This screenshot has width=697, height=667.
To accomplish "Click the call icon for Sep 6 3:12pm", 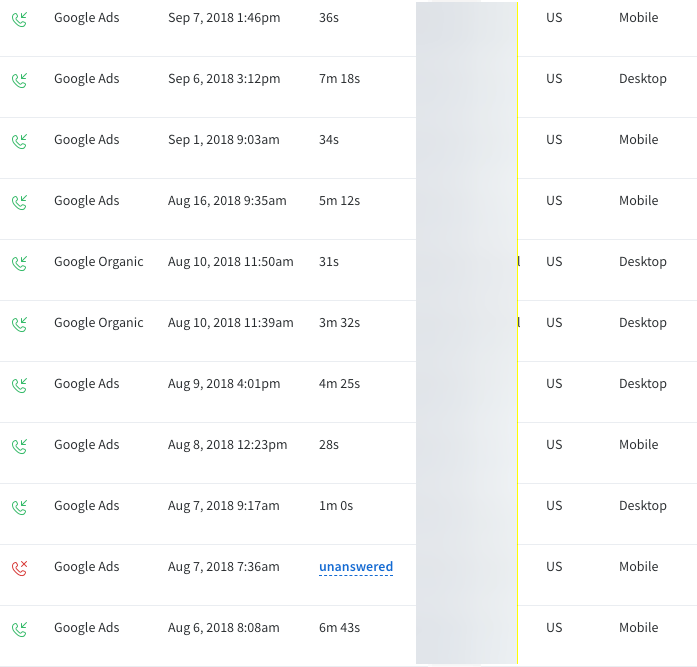I will pyautogui.click(x=19, y=80).
